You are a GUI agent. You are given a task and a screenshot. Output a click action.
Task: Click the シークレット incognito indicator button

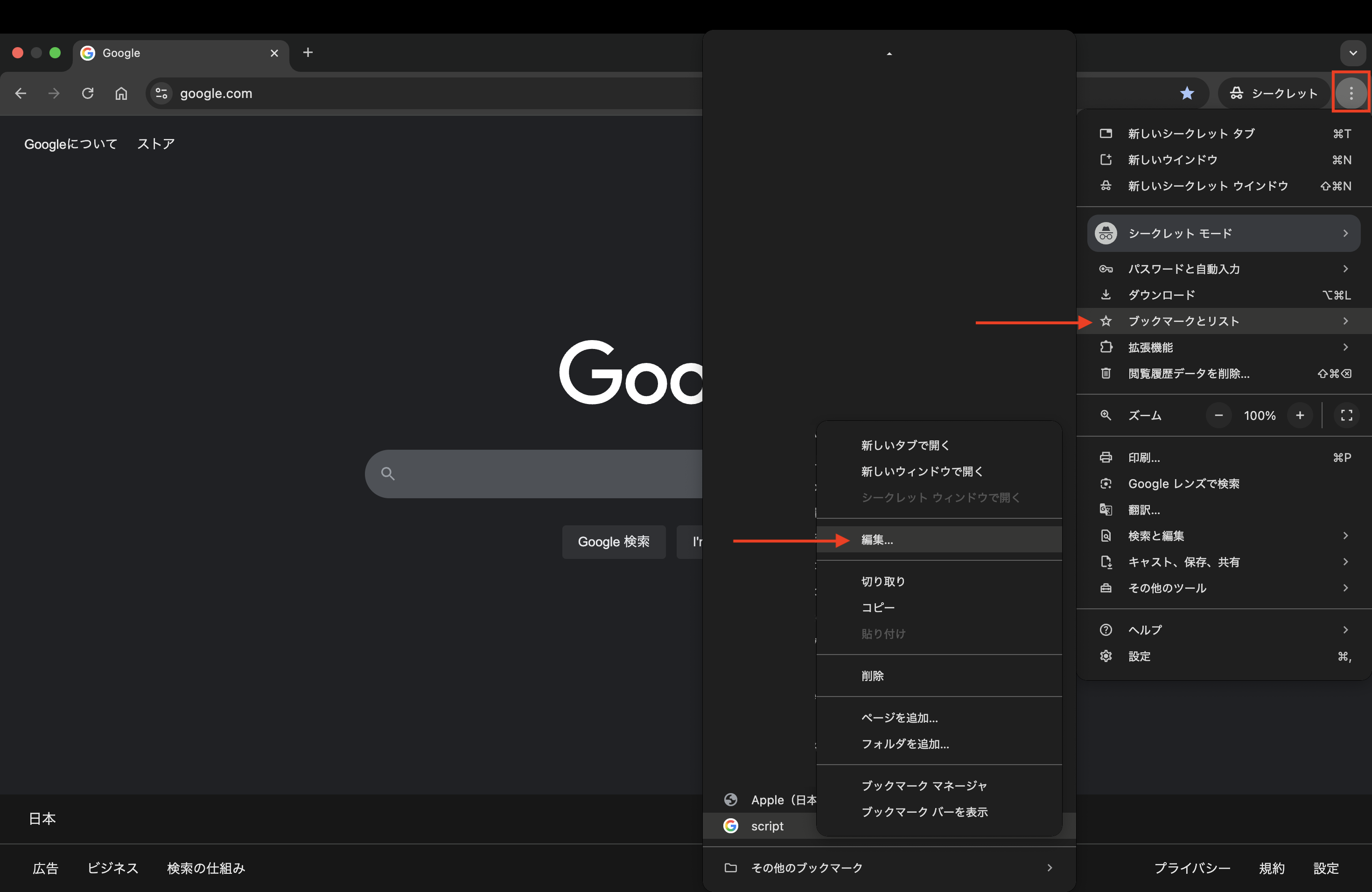pos(1273,93)
